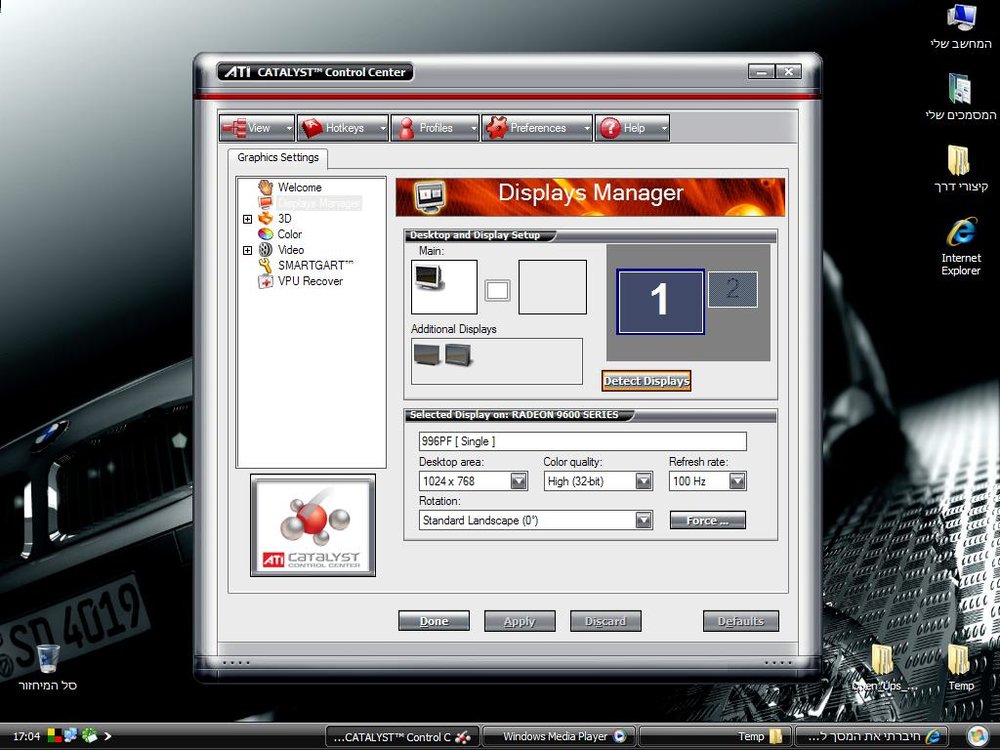
Task: Click the Video reel icon
Action: point(265,250)
